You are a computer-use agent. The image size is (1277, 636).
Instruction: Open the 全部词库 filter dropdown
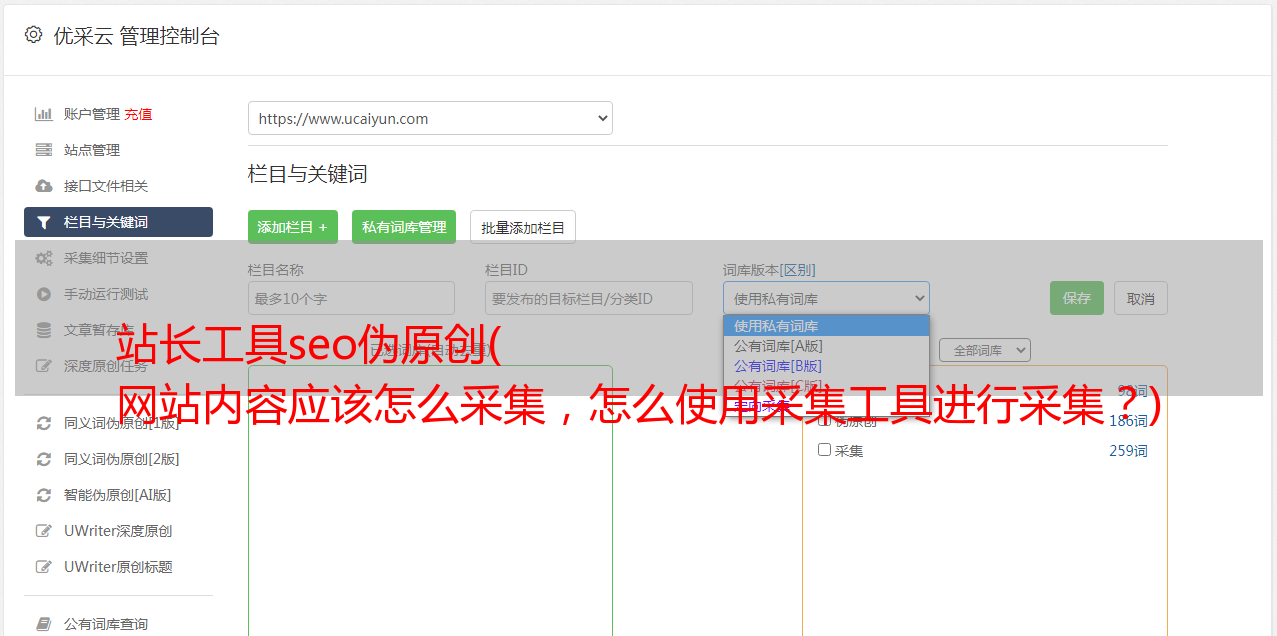point(984,350)
